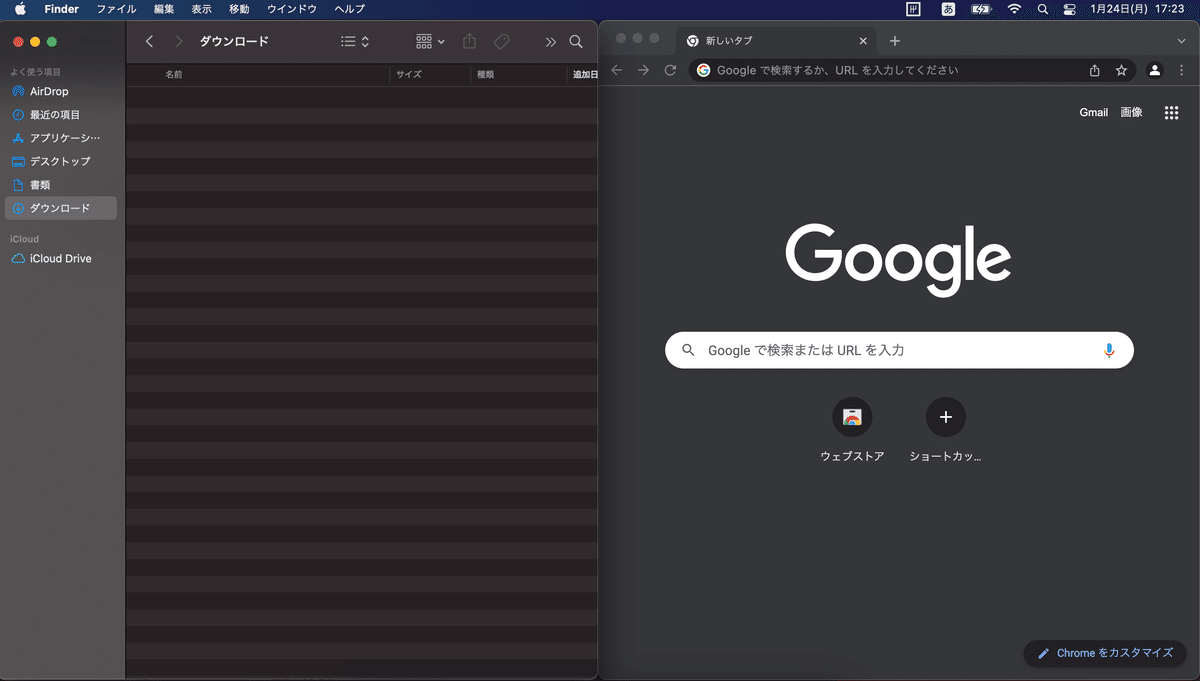Expand Finder toolbar overflow chevrons
Image resolution: width=1200 pixels, height=681 pixels.
click(x=550, y=42)
